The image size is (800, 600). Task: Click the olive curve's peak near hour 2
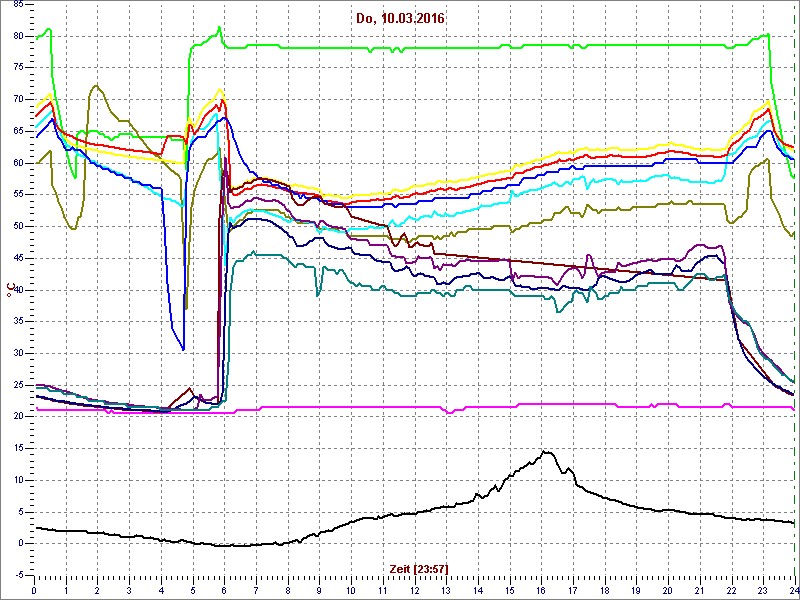tap(96, 86)
